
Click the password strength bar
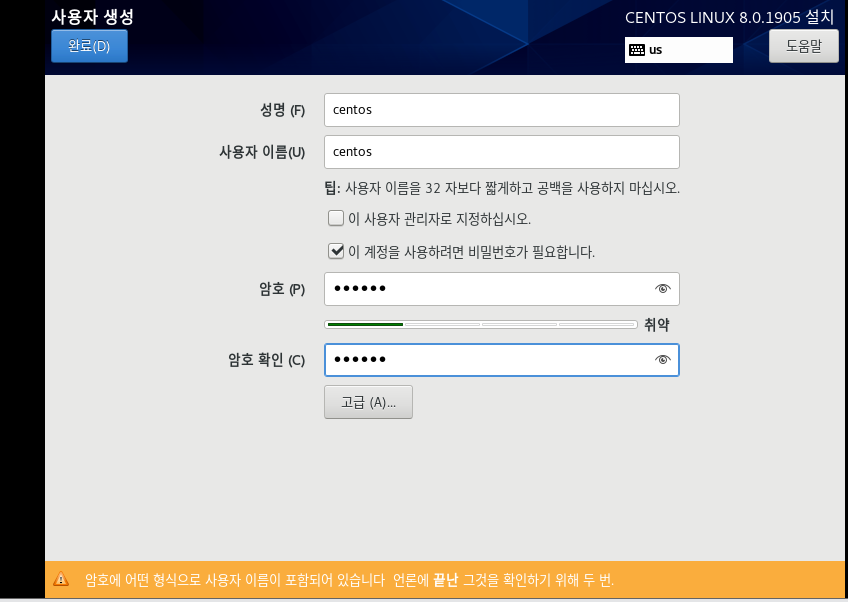[481, 325]
